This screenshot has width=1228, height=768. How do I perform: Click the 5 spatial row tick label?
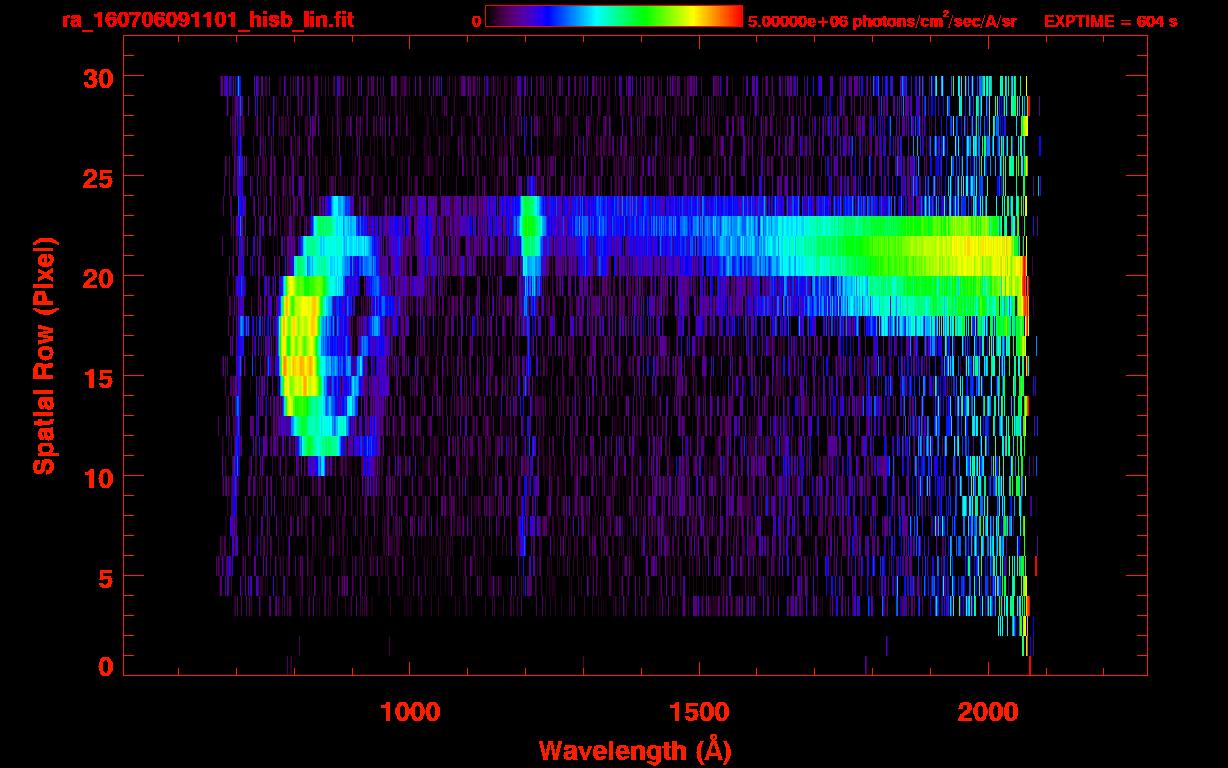104,577
